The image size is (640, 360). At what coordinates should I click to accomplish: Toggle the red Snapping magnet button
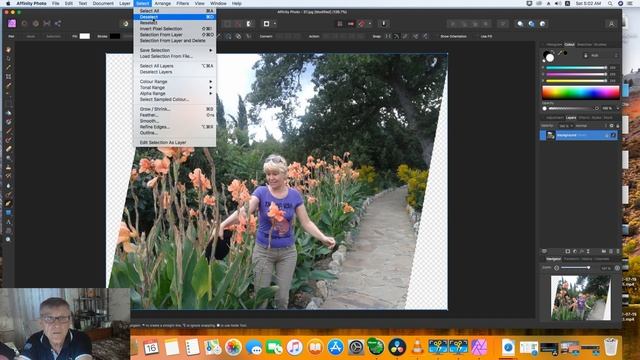(x=362, y=24)
